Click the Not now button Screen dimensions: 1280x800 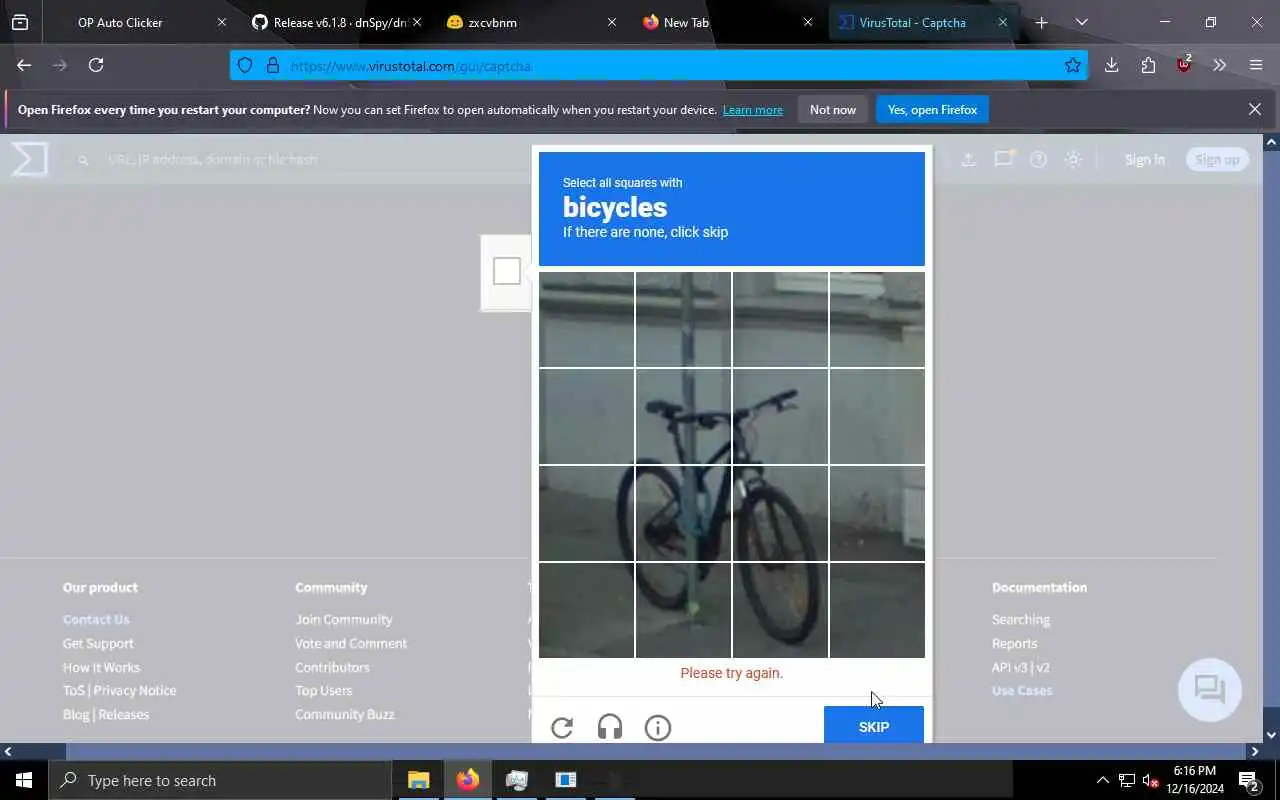point(833,110)
